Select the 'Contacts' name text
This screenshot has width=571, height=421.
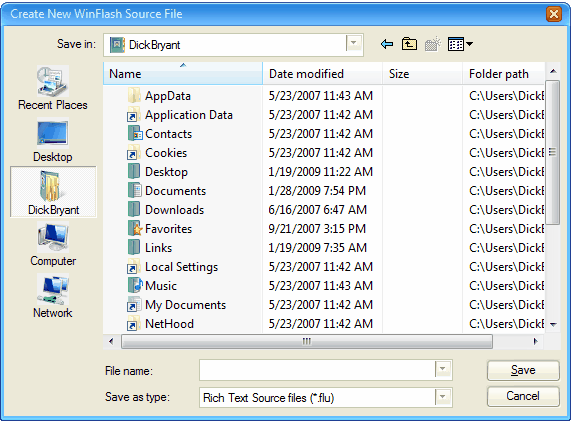(x=168, y=134)
